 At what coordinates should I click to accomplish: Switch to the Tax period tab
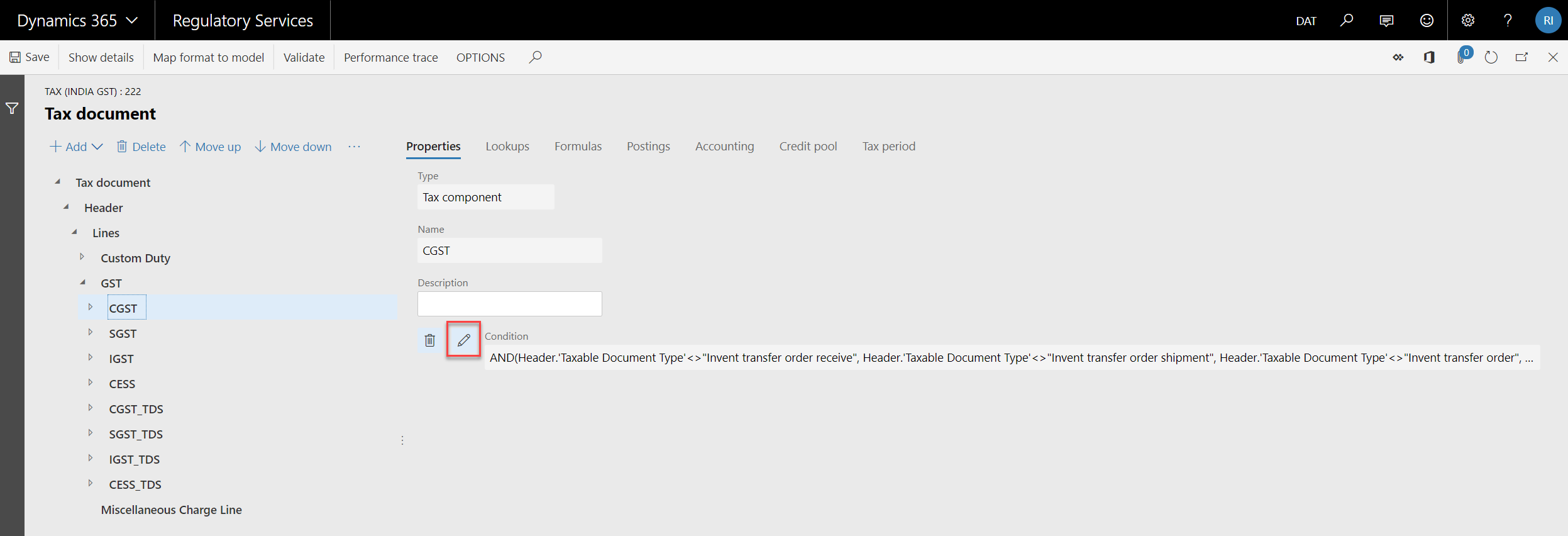(x=888, y=146)
